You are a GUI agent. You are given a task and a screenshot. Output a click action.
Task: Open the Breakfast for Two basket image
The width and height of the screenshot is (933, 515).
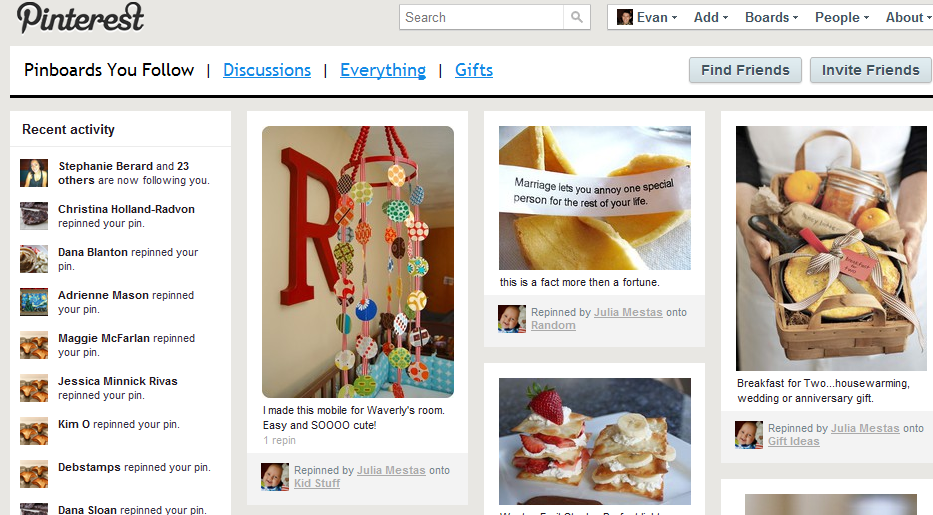(831, 248)
